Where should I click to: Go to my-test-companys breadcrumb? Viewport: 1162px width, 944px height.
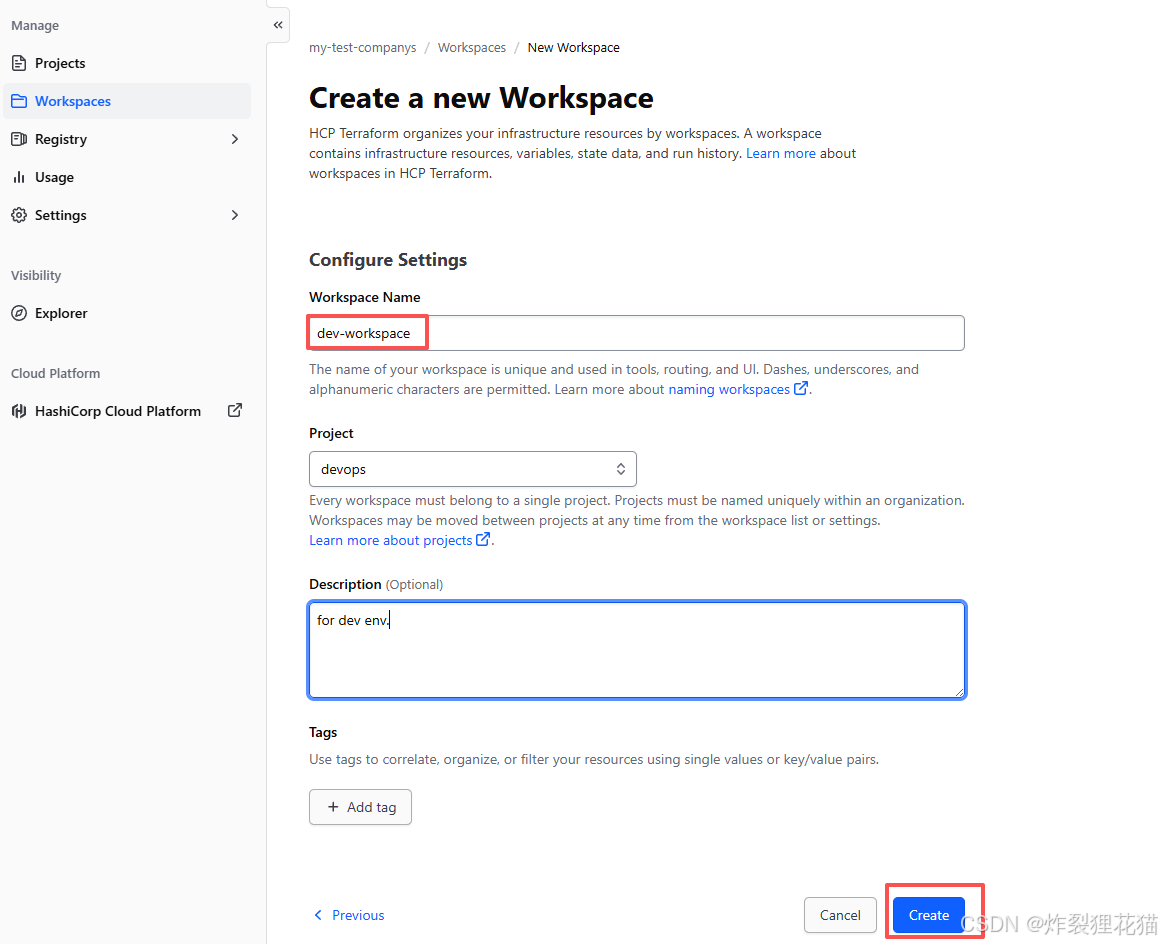pyautogui.click(x=362, y=47)
